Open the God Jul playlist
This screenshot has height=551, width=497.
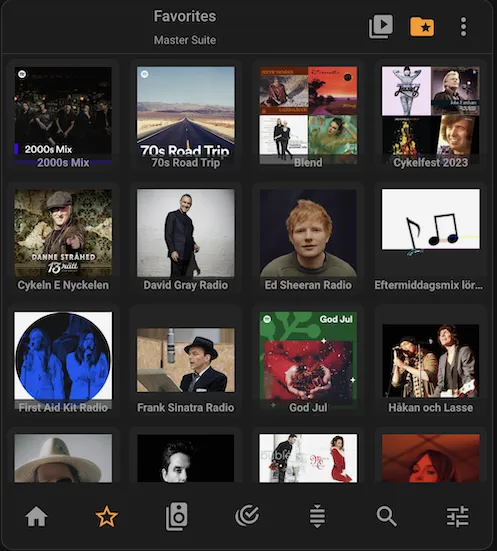(x=308, y=361)
